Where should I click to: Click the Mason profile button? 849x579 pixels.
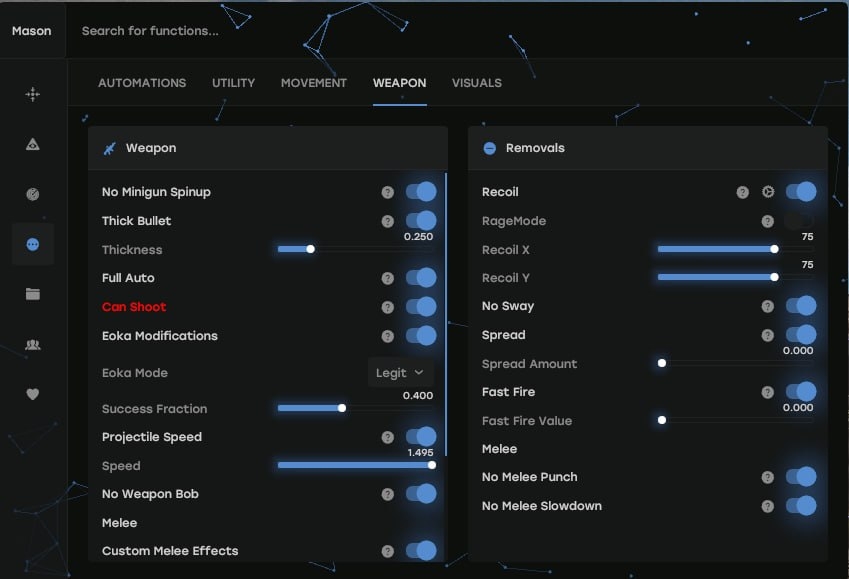32,31
